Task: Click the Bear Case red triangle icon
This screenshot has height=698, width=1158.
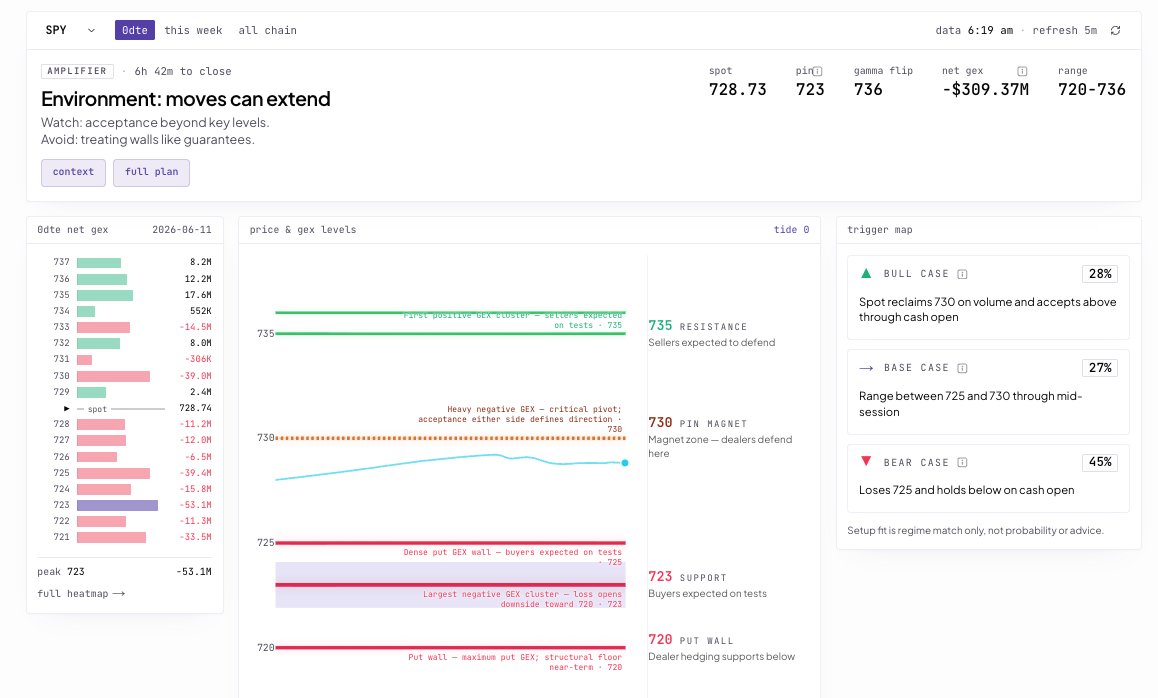Action: pyautogui.click(x=866, y=462)
